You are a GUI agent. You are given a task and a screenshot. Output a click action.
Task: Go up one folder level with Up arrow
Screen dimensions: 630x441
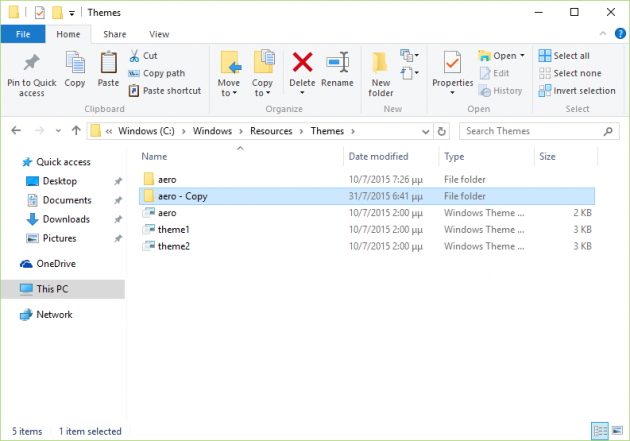(x=76, y=131)
